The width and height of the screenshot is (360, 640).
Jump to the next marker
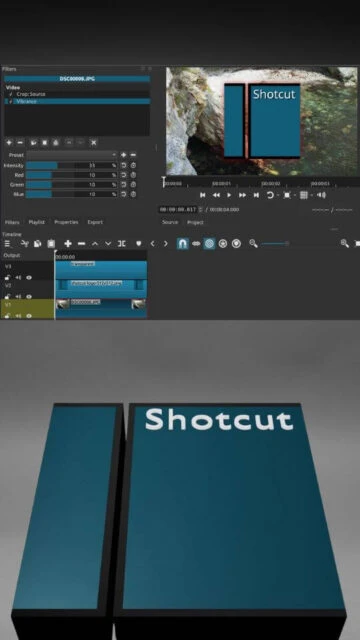[x=166, y=244]
